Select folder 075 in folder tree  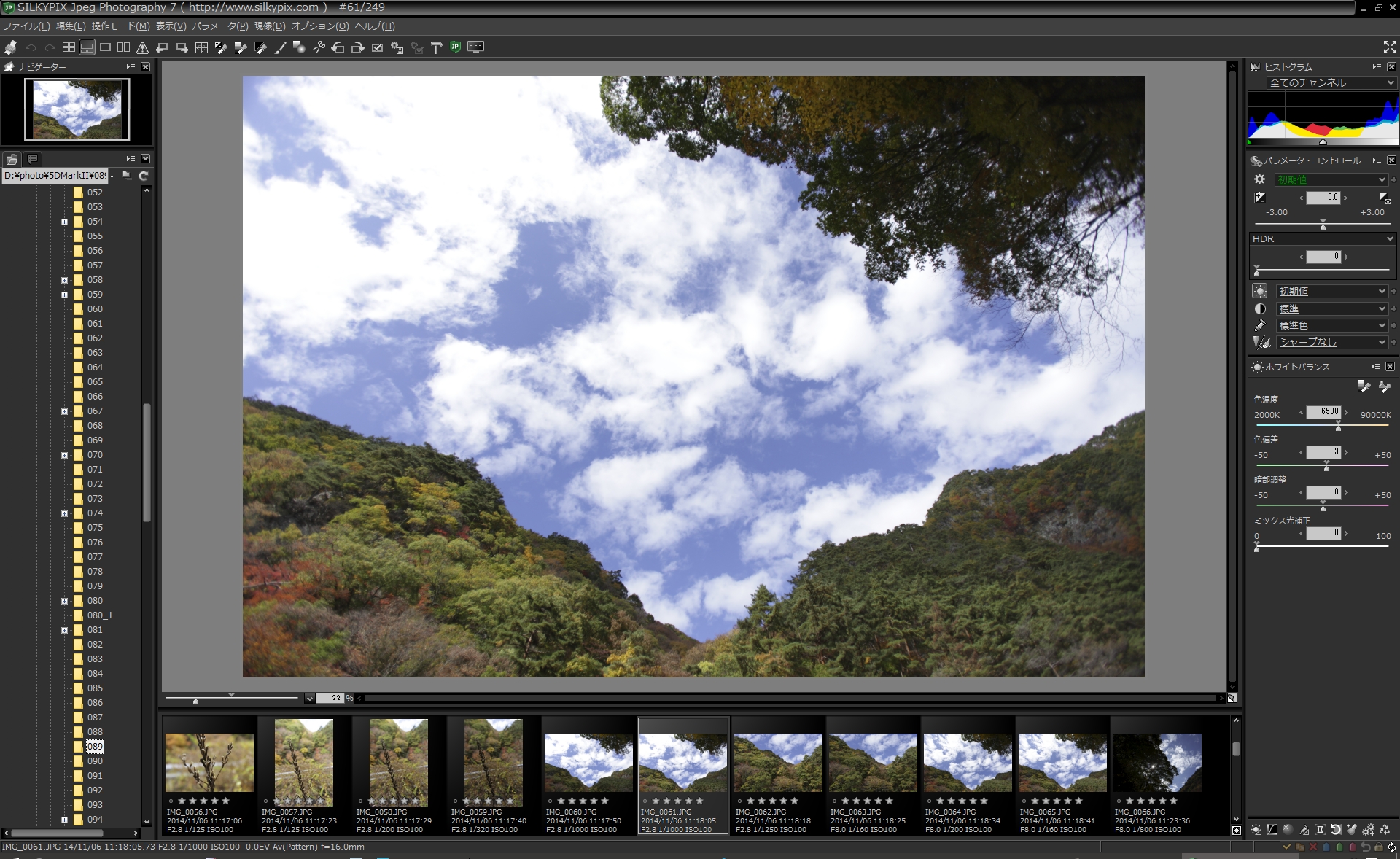tap(95, 528)
